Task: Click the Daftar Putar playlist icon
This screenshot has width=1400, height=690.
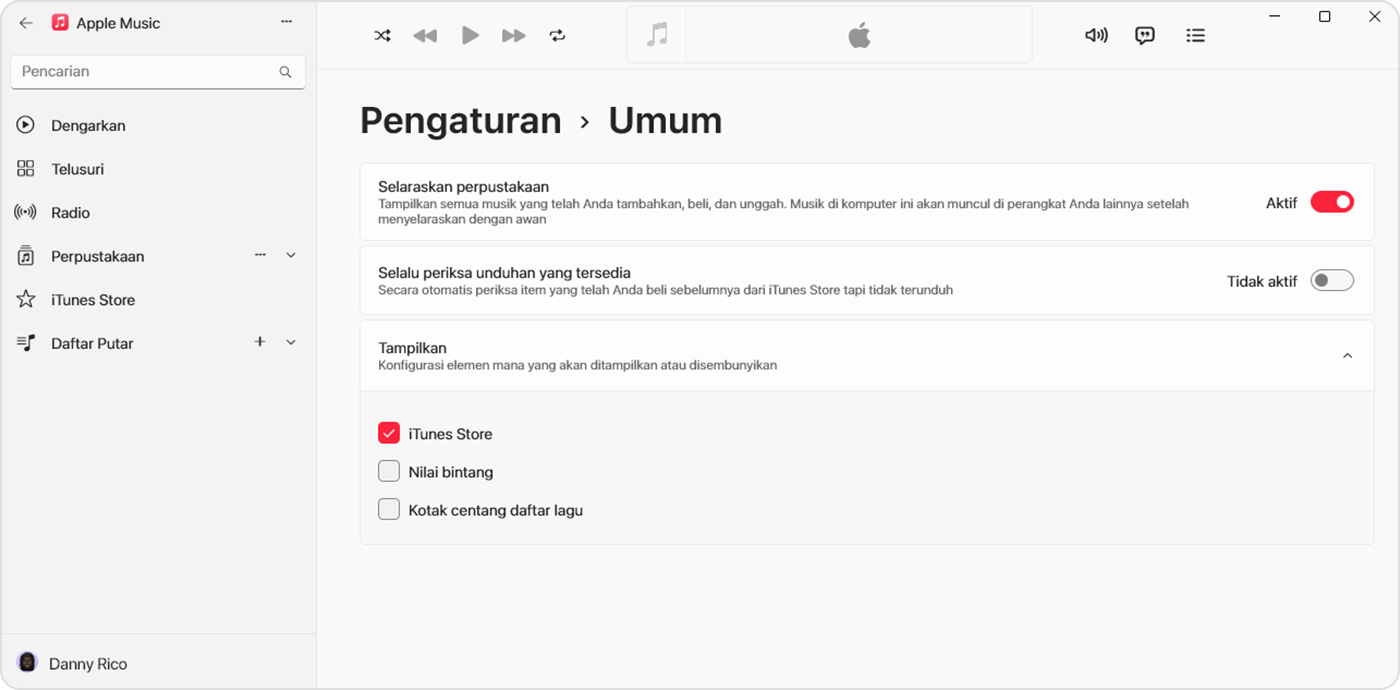Action: coord(26,343)
